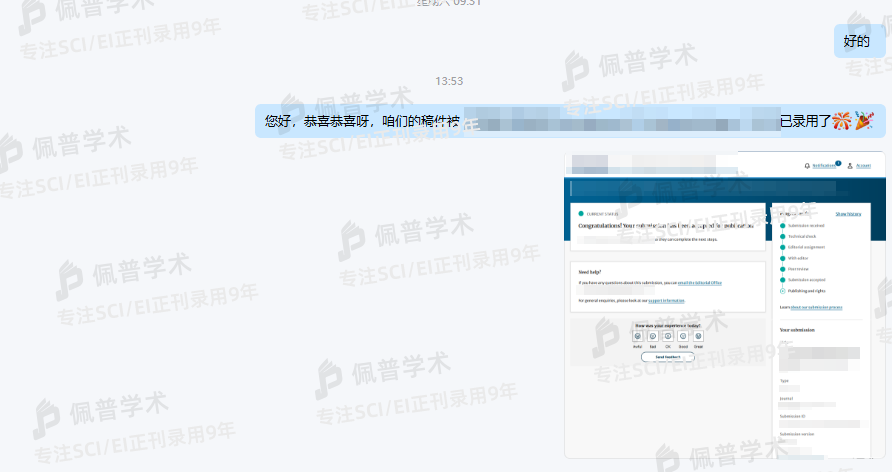Click the Account person icon
This screenshot has height=472, width=892.
(x=849, y=165)
